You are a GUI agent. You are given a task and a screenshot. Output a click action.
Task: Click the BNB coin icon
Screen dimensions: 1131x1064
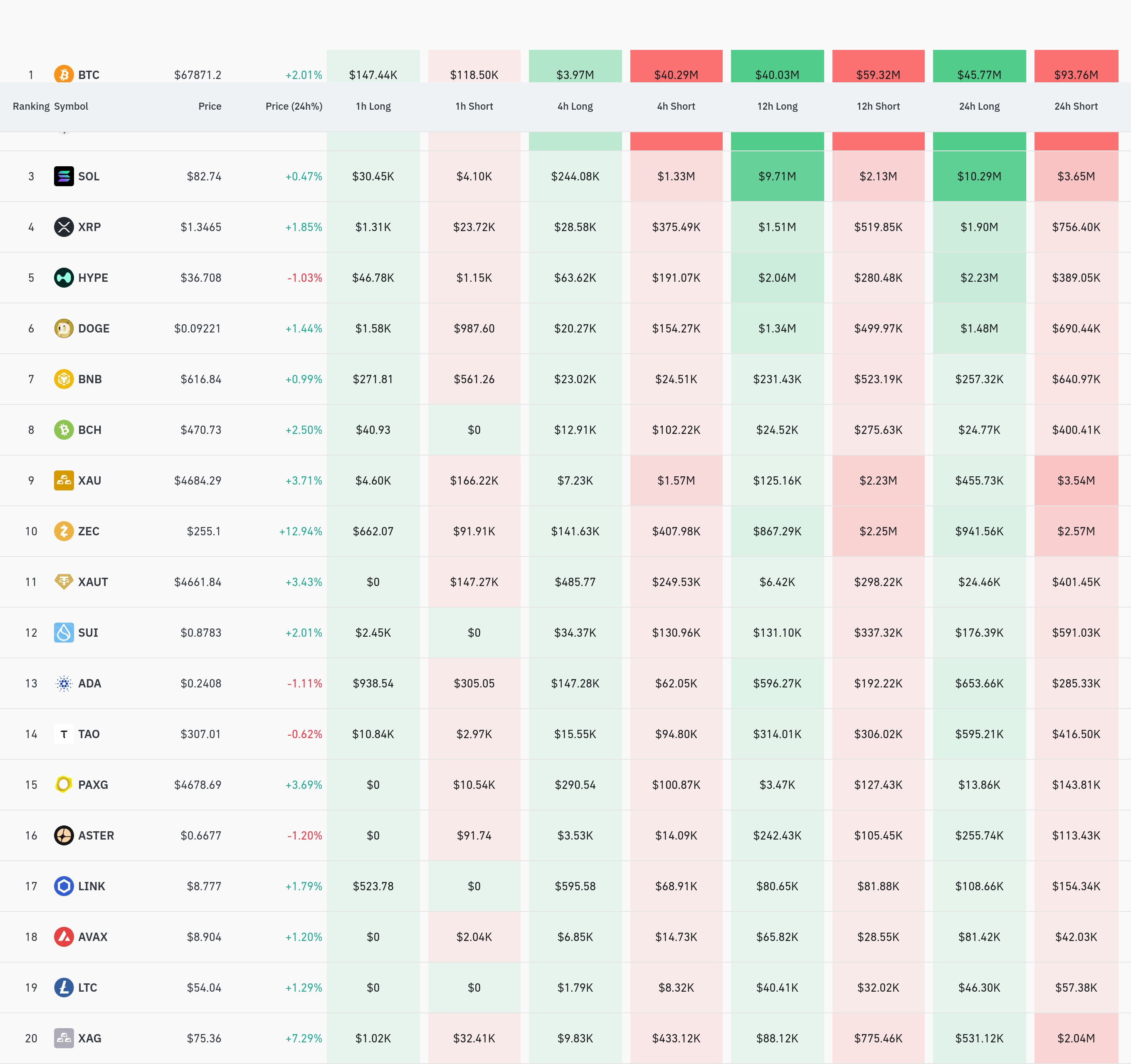click(x=64, y=379)
